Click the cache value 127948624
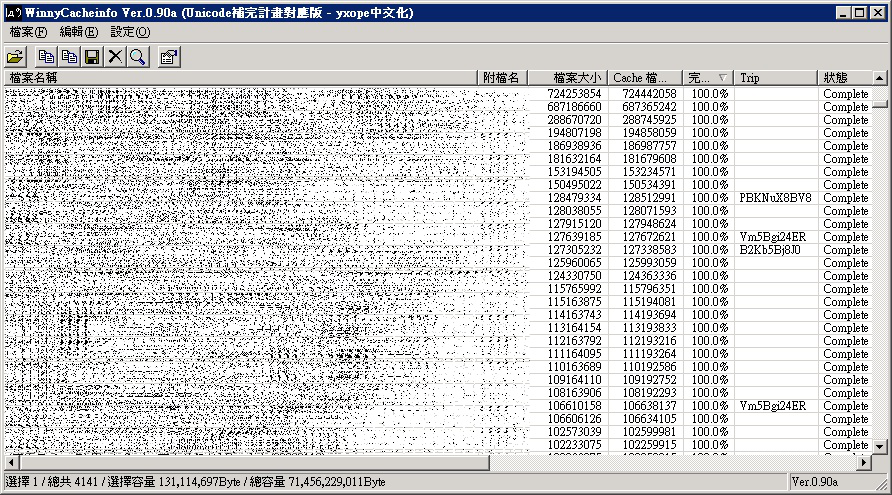 tap(649, 224)
